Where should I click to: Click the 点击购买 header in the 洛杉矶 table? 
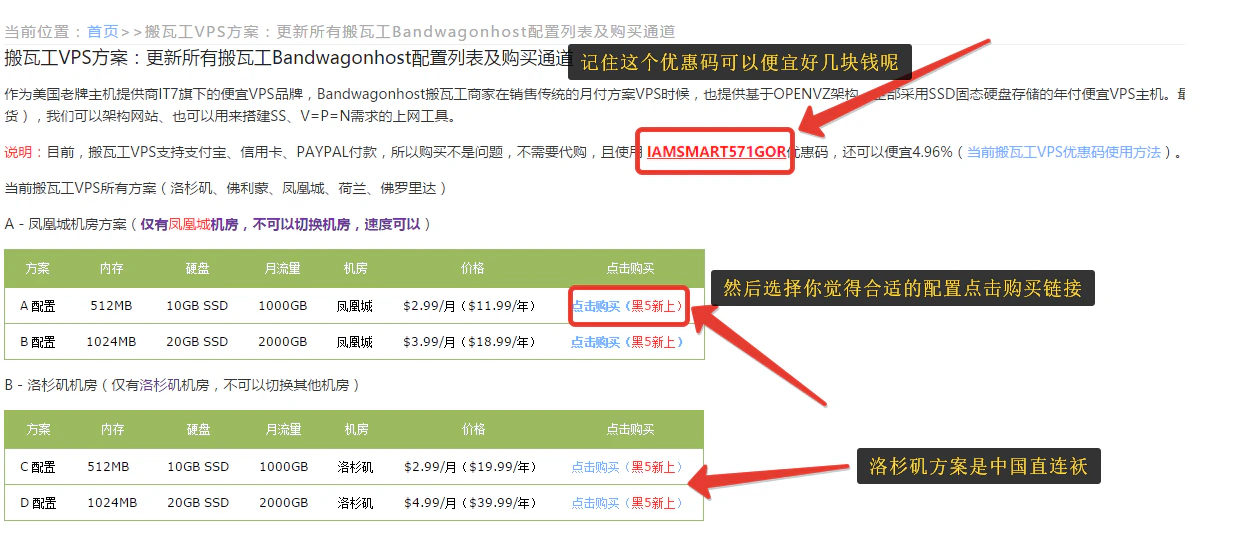[630, 429]
